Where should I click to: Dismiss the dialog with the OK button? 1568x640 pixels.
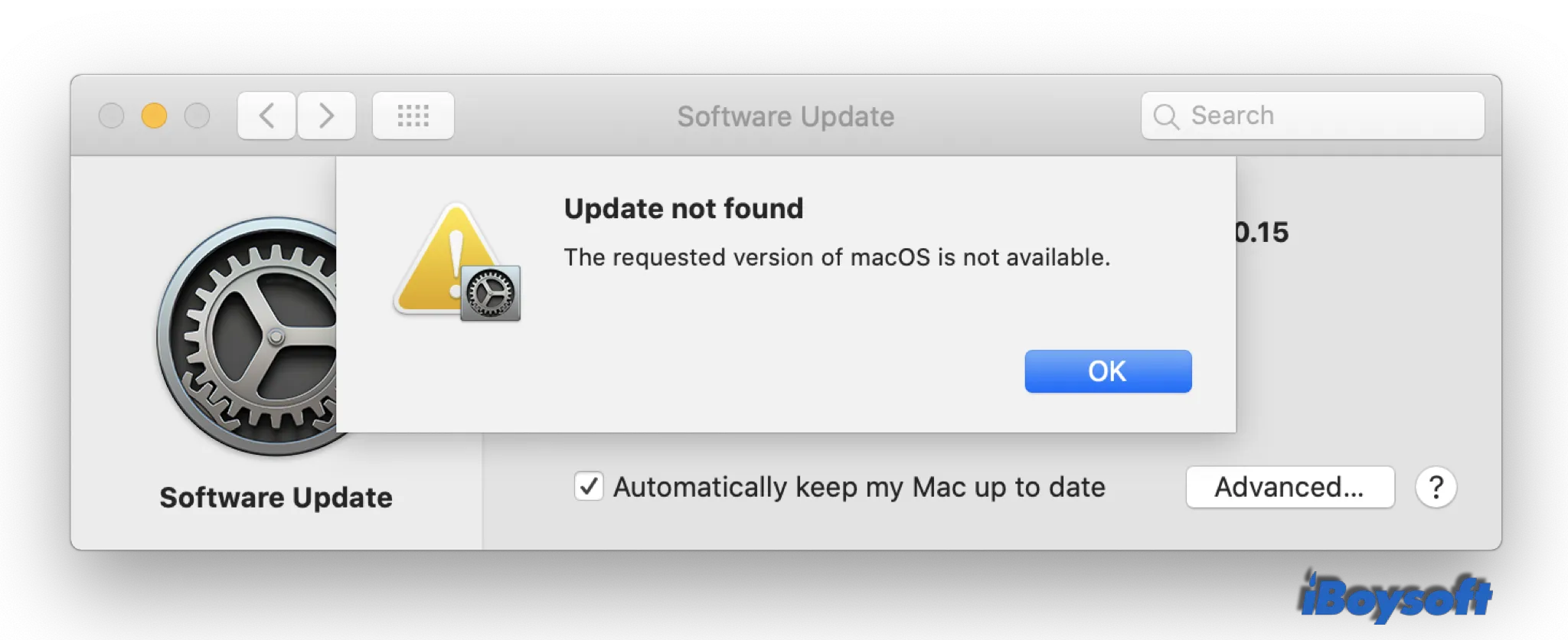1108,371
